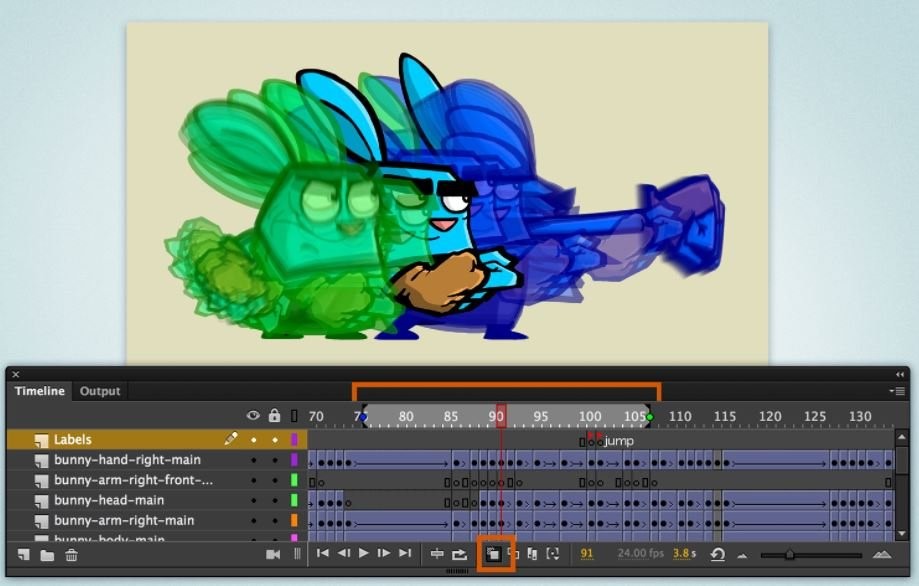Toggle the Onion Skin button
The height and width of the screenshot is (586, 919).
493,554
